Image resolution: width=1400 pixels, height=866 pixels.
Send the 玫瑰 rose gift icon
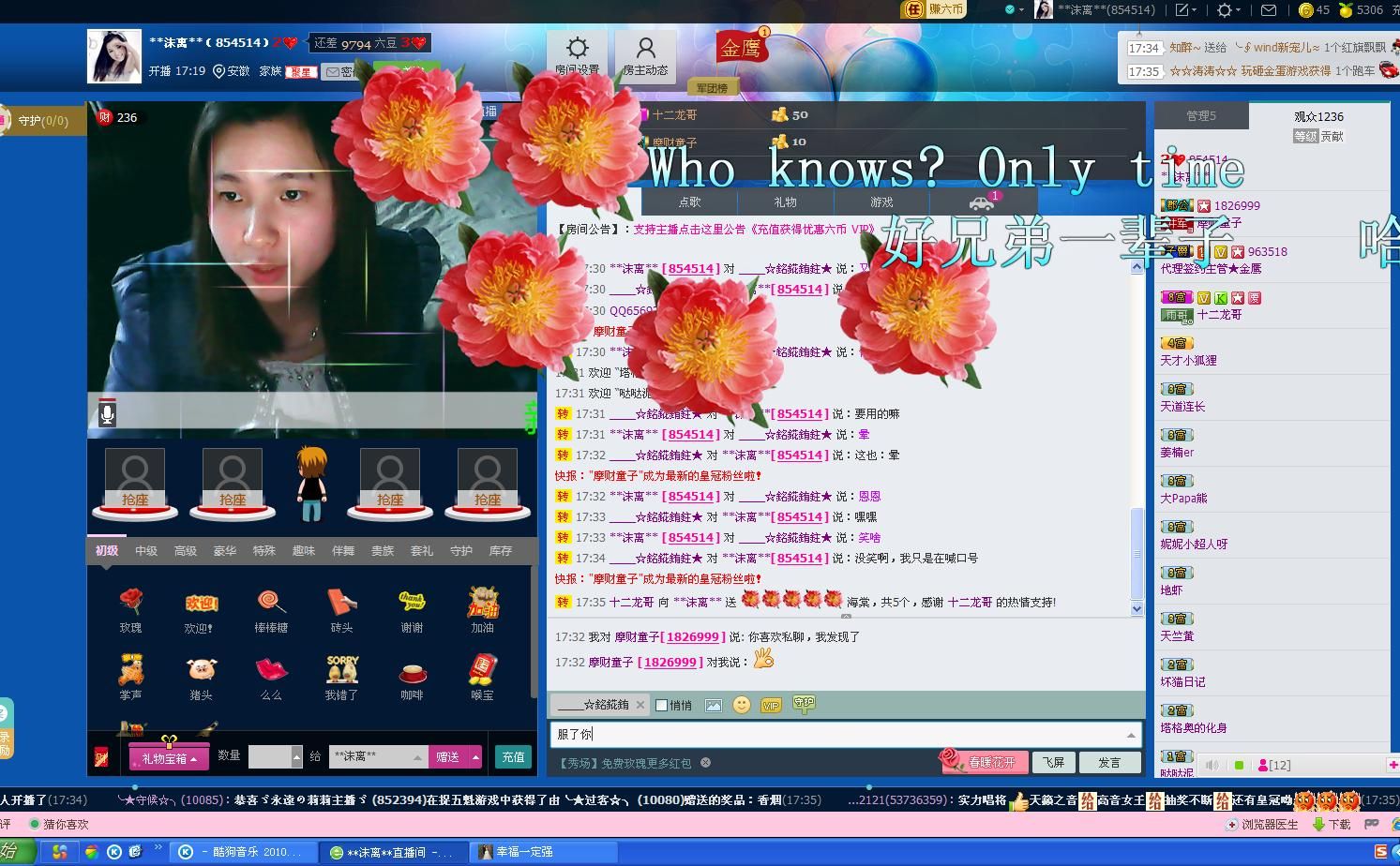coord(131,602)
